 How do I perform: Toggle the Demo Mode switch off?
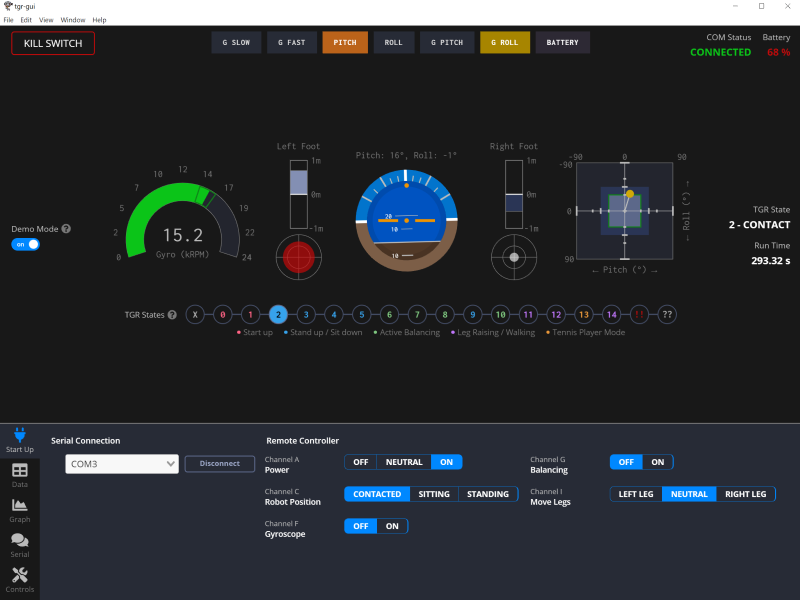click(27, 244)
